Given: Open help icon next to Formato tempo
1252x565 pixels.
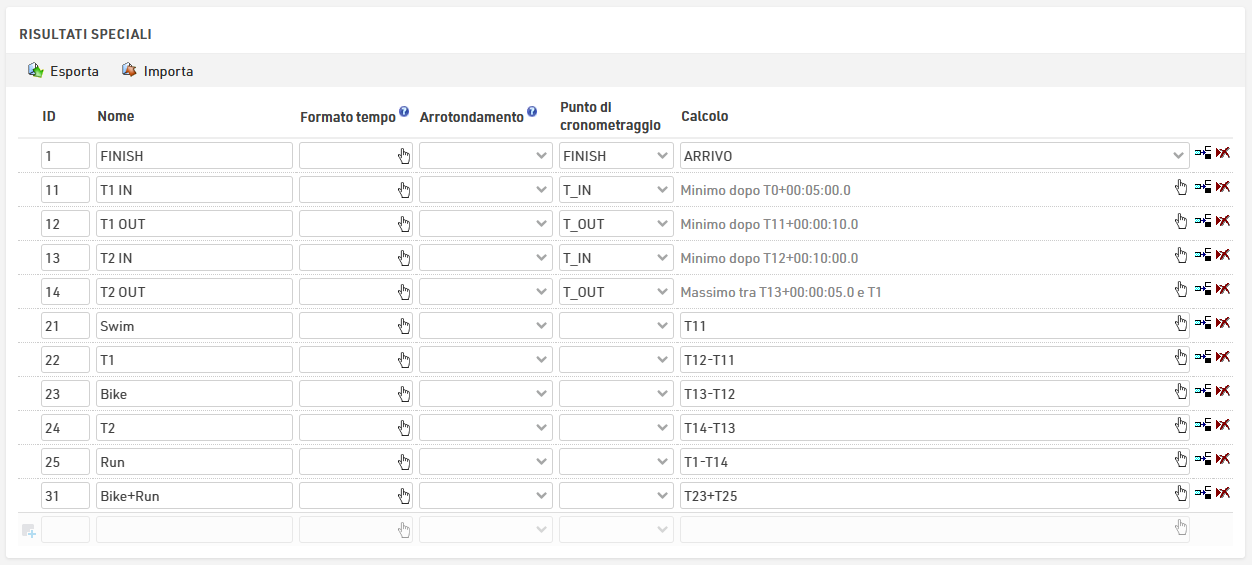Looking at the screenshot, I should pyautogui.click(x=404, y=112).
